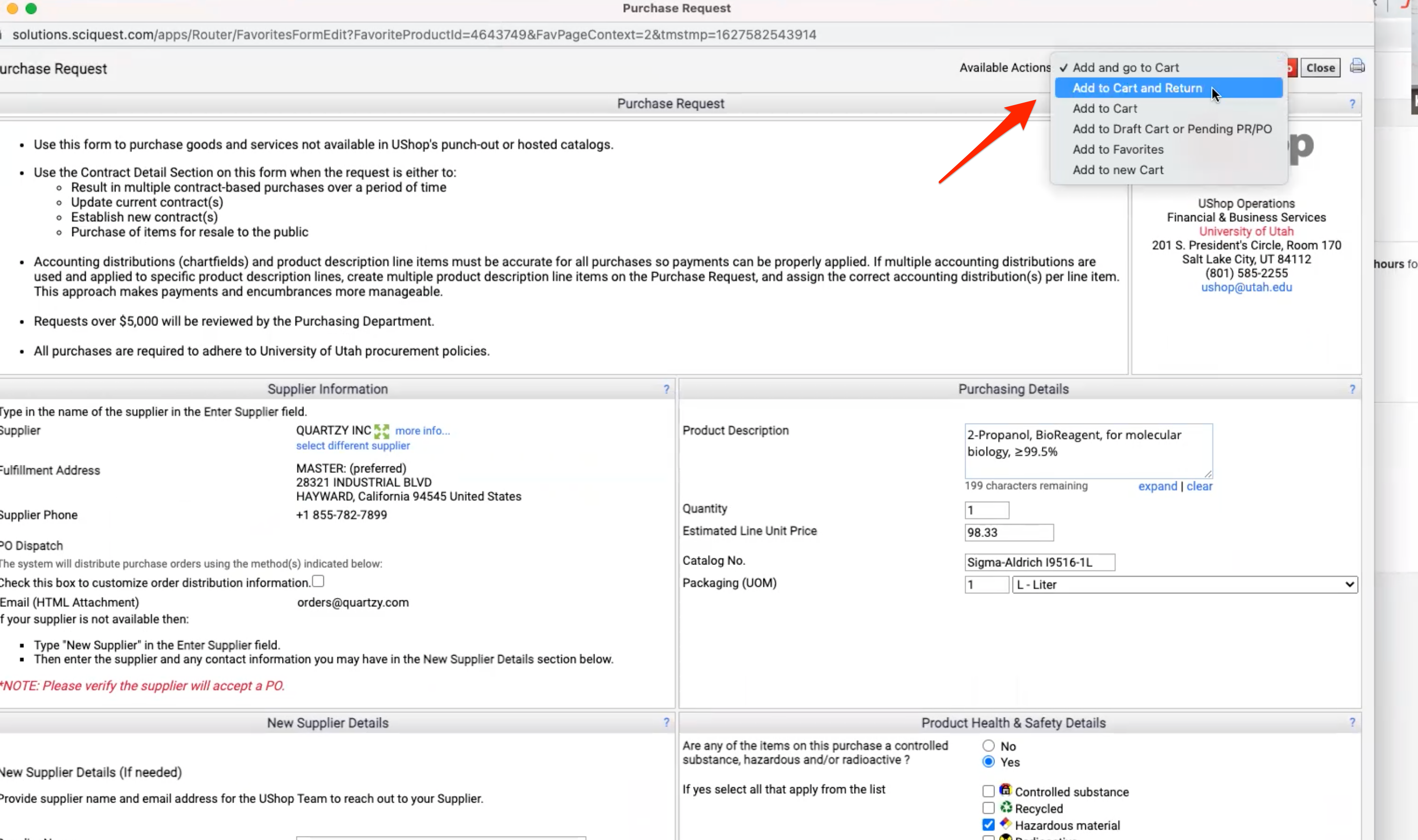Select the Yes radio button for hazardous items
1418x840 pixels.
click(989, 762)
